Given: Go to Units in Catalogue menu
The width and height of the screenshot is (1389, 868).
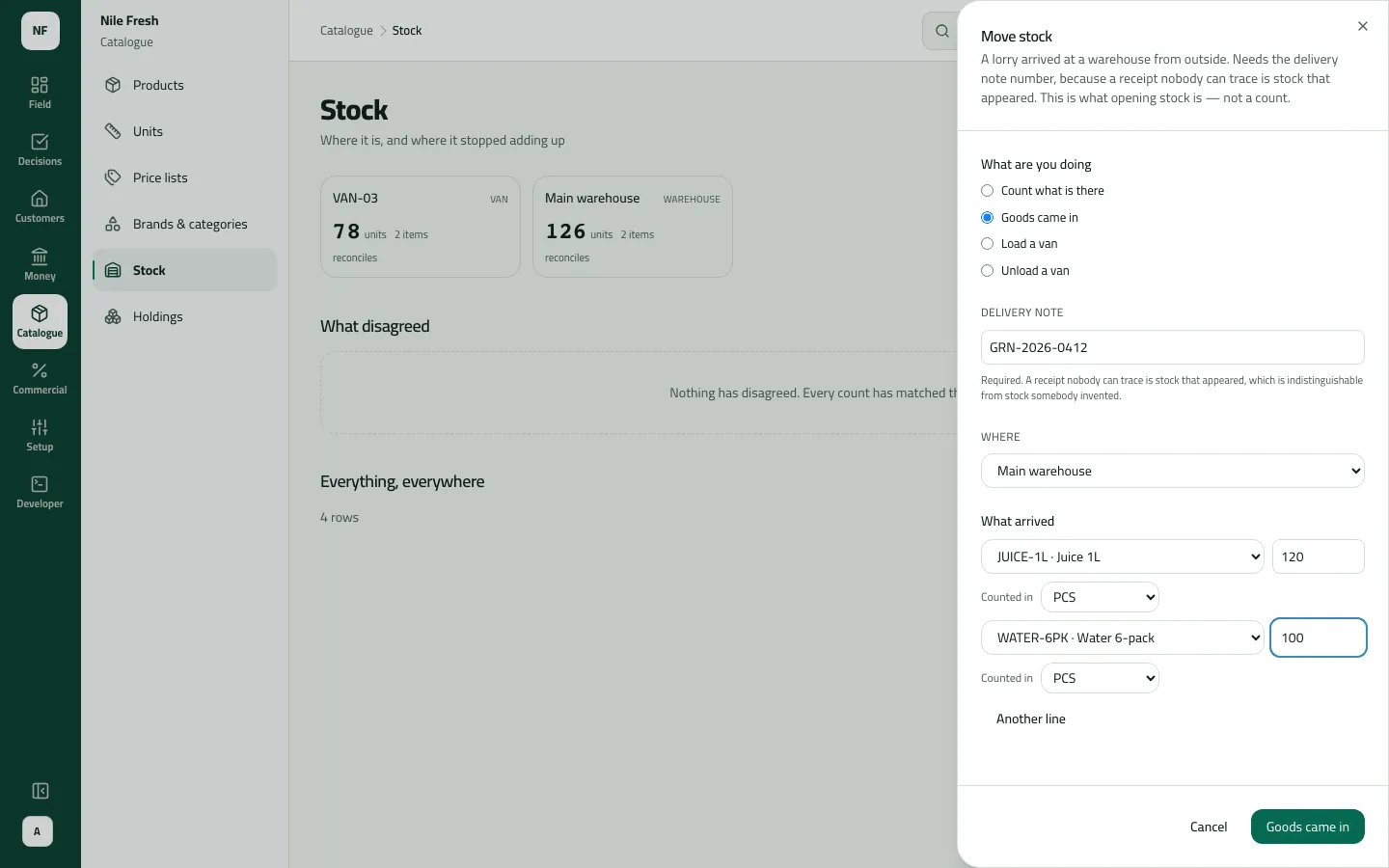Looking at the screenshot, I should coord(184,131).
